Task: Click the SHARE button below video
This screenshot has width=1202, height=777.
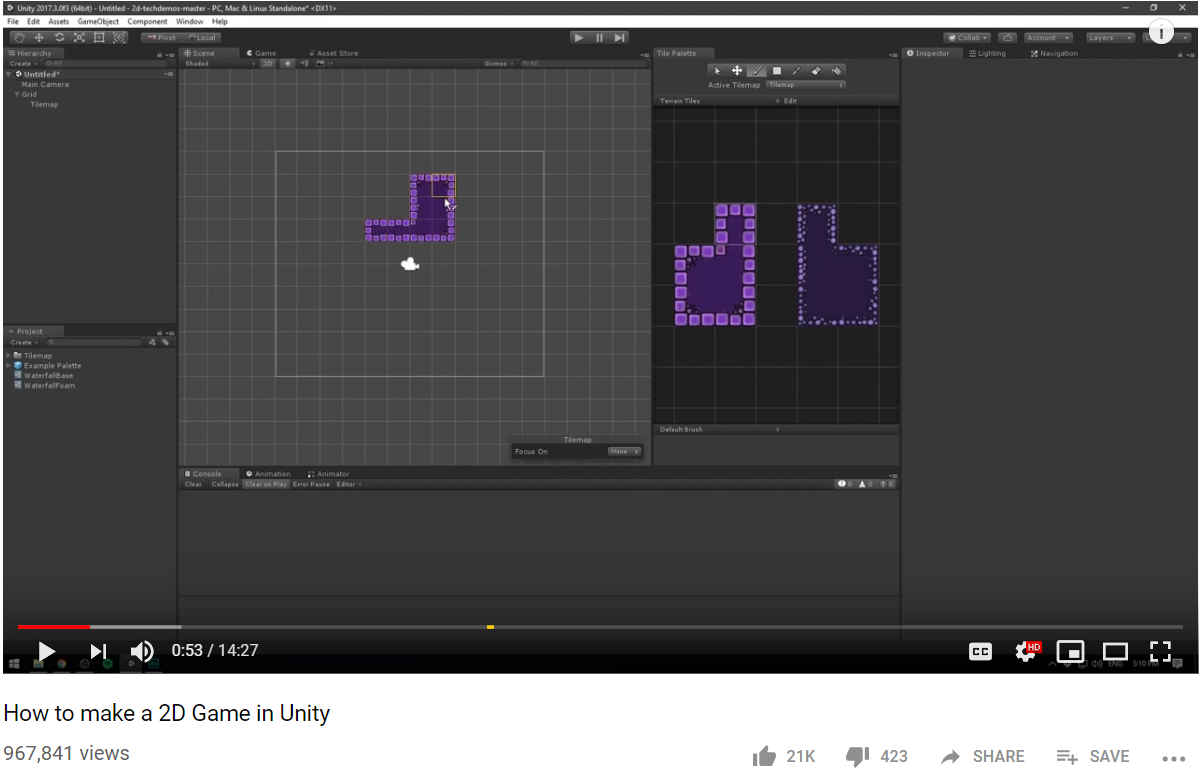Action: (x=983, y=757)
